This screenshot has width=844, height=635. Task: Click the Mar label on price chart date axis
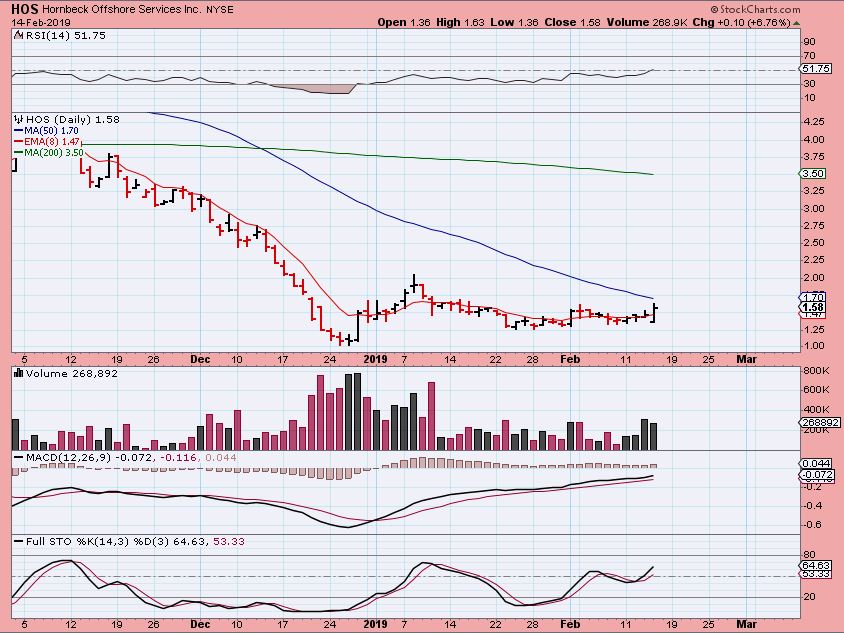click(747, 359)
